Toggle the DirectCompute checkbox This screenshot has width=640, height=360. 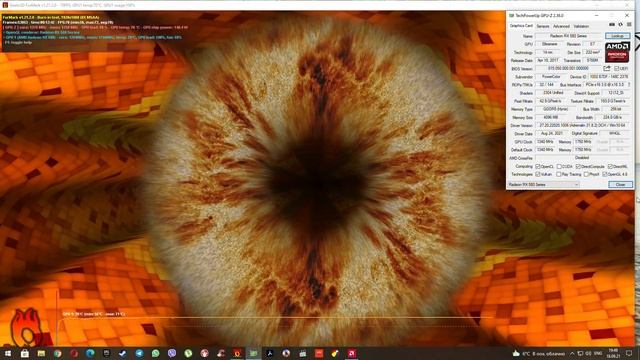[x=578, y=167]
